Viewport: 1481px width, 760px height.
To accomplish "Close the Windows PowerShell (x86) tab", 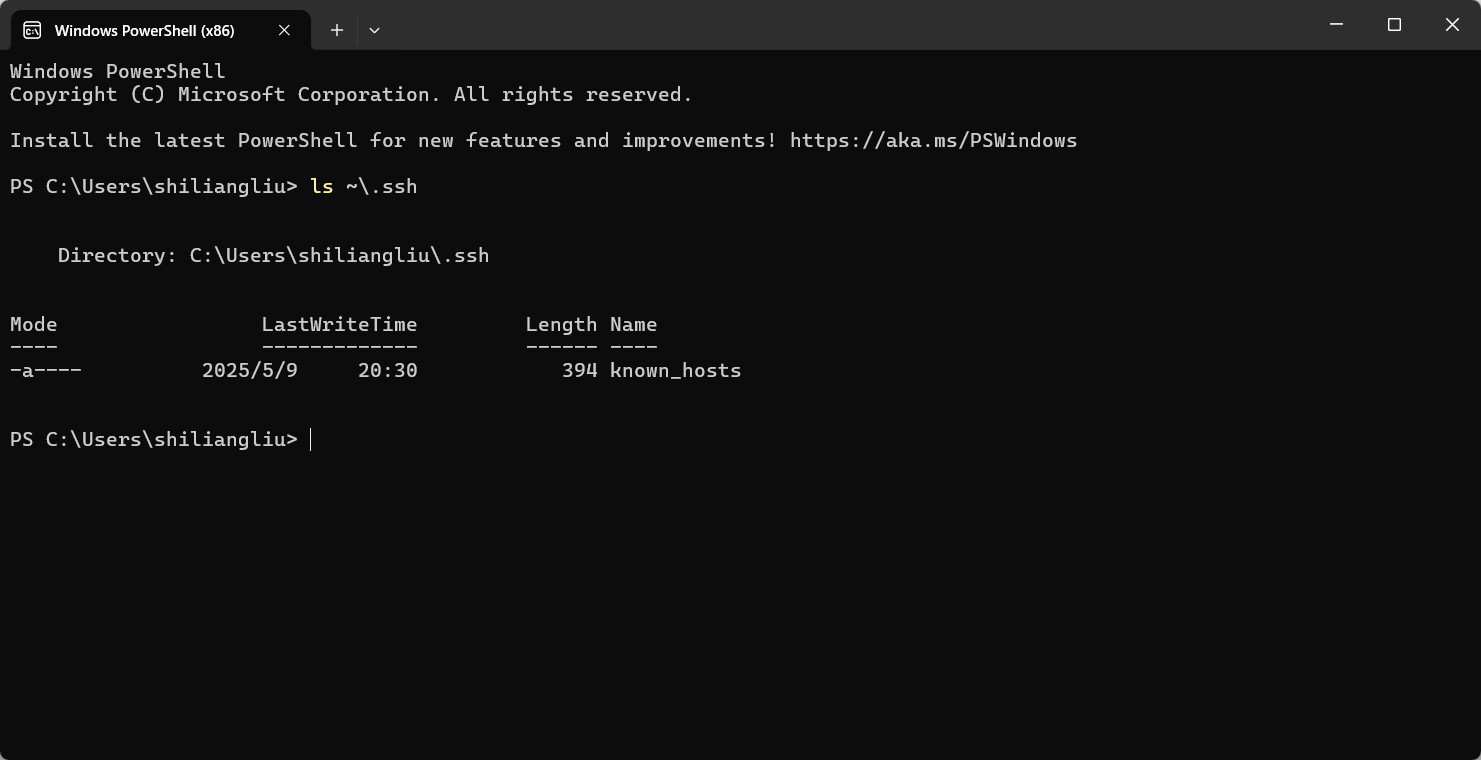I will click(x=284, y=30).
